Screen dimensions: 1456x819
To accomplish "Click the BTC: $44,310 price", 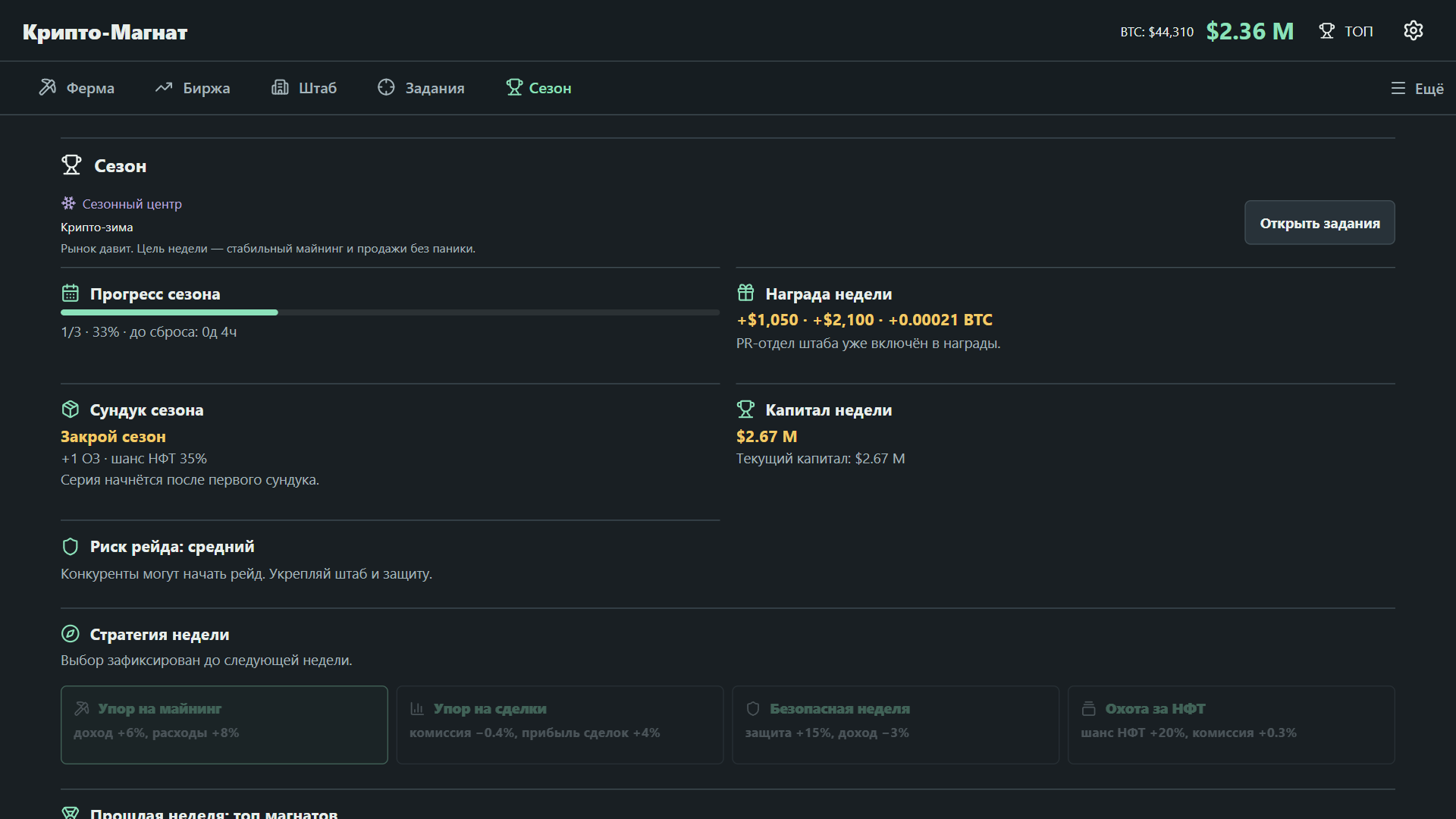I will [x=1156, y=32].
